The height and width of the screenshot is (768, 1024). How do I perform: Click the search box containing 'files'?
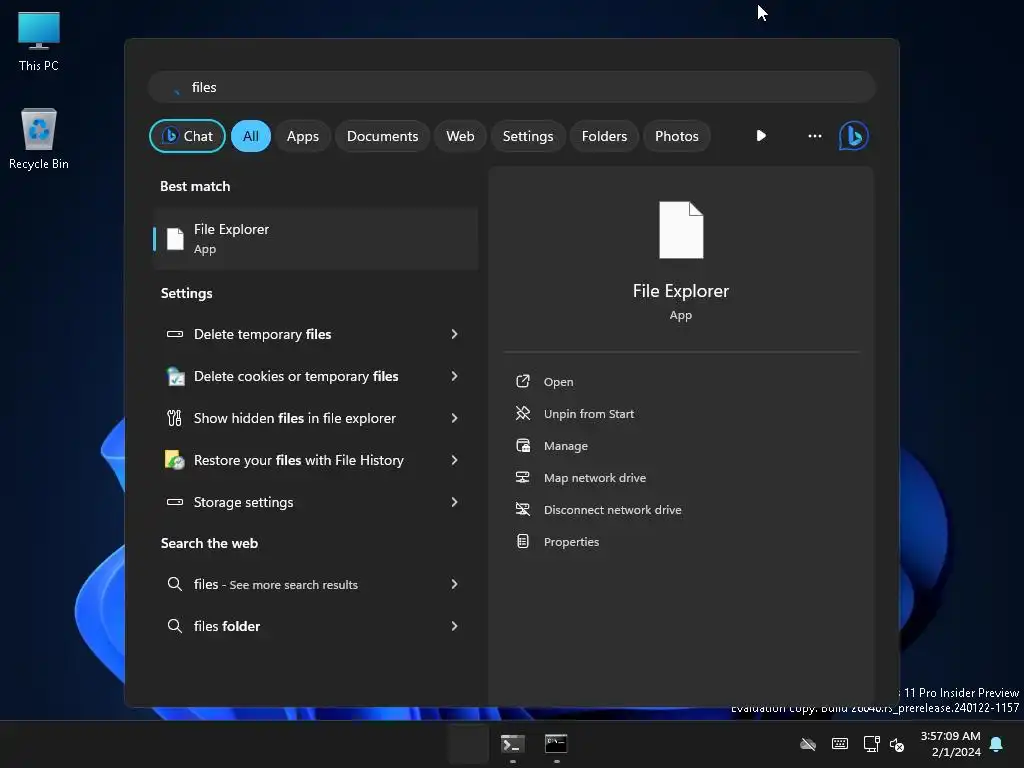(512, 87)
